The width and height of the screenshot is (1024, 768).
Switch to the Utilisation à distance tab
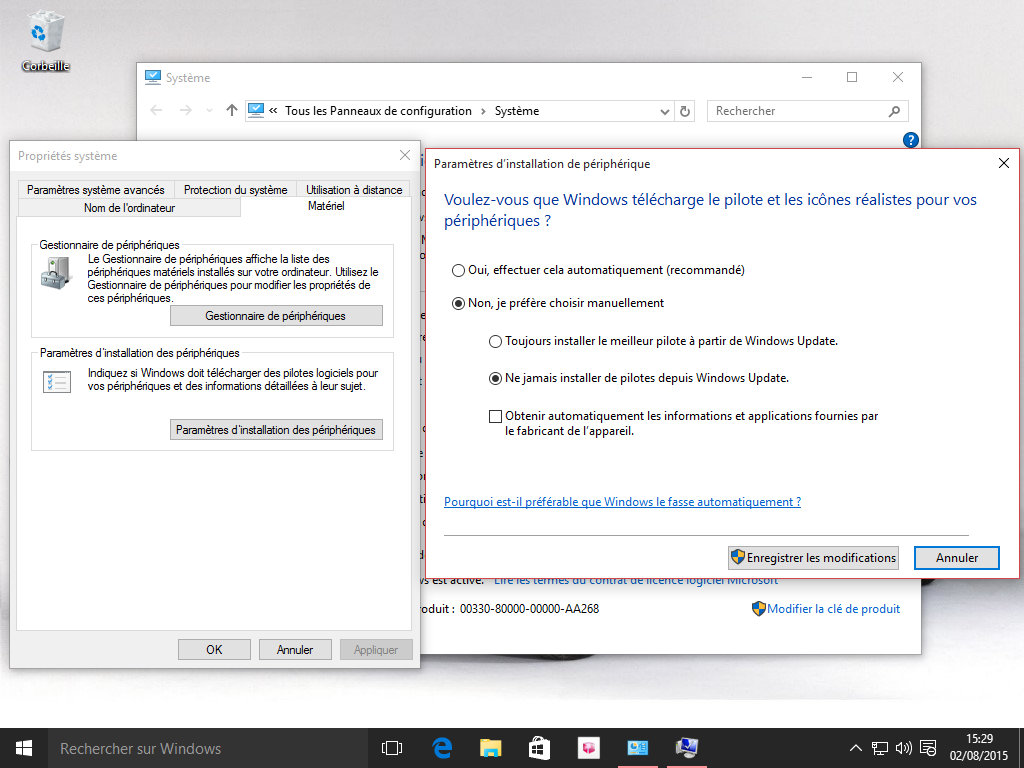[x=354, y=189]
